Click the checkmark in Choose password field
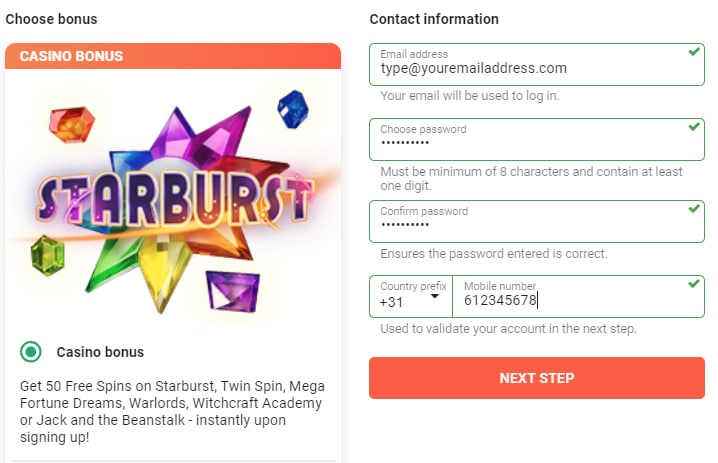This screenshot has height=463, width=718. pyautogui.click(x=694, y=127)
